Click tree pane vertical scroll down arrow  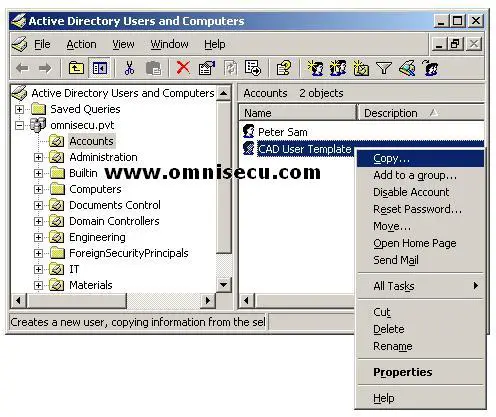click(x=223, y=285)
